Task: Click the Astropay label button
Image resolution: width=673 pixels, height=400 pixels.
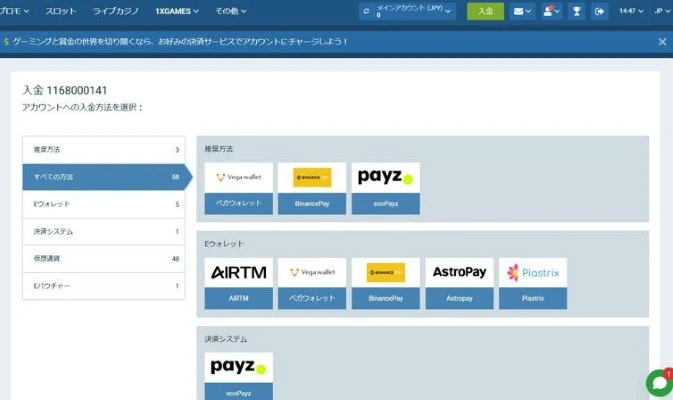Action: [x=459, y=298]
